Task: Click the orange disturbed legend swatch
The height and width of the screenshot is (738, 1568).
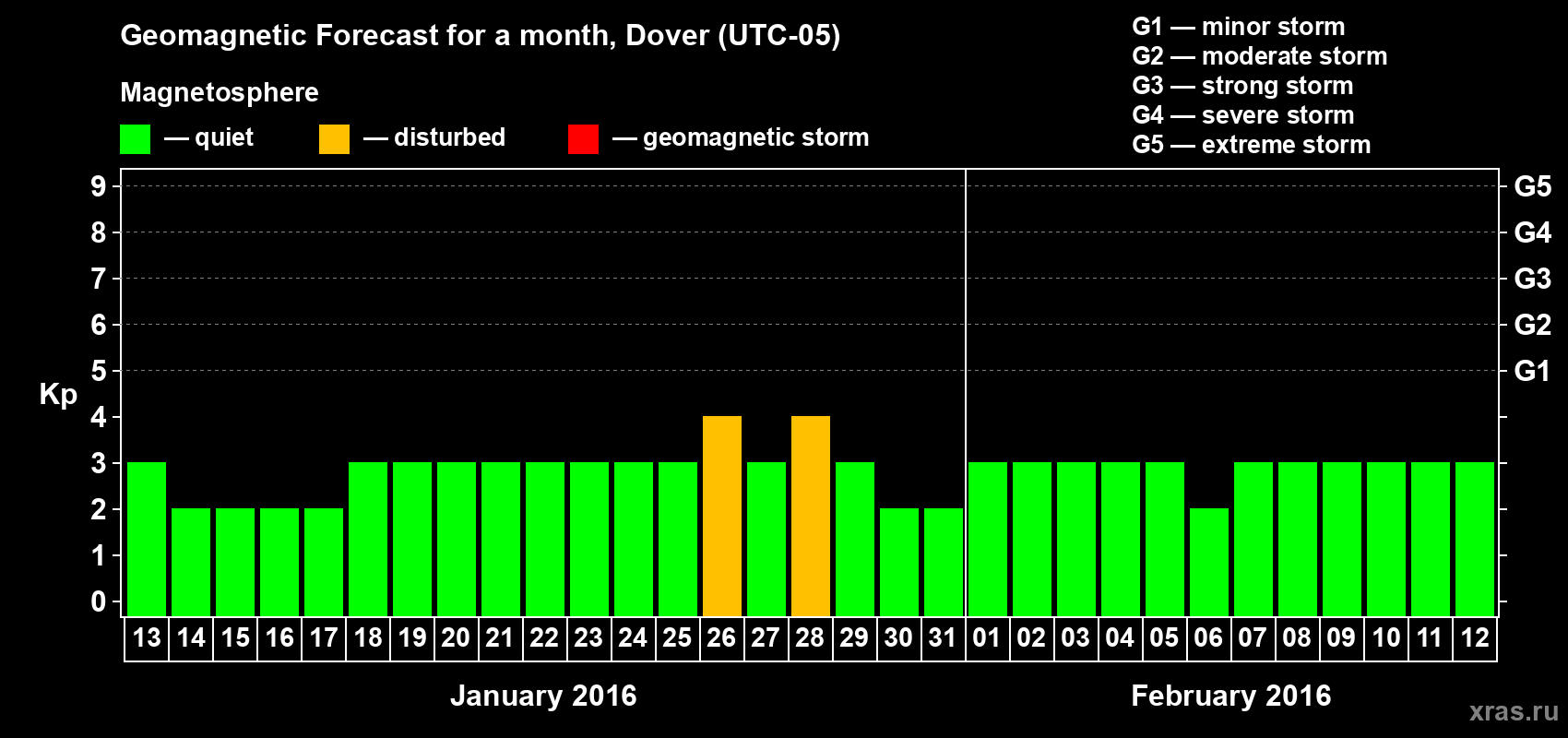Action: (x=334, y=139)
